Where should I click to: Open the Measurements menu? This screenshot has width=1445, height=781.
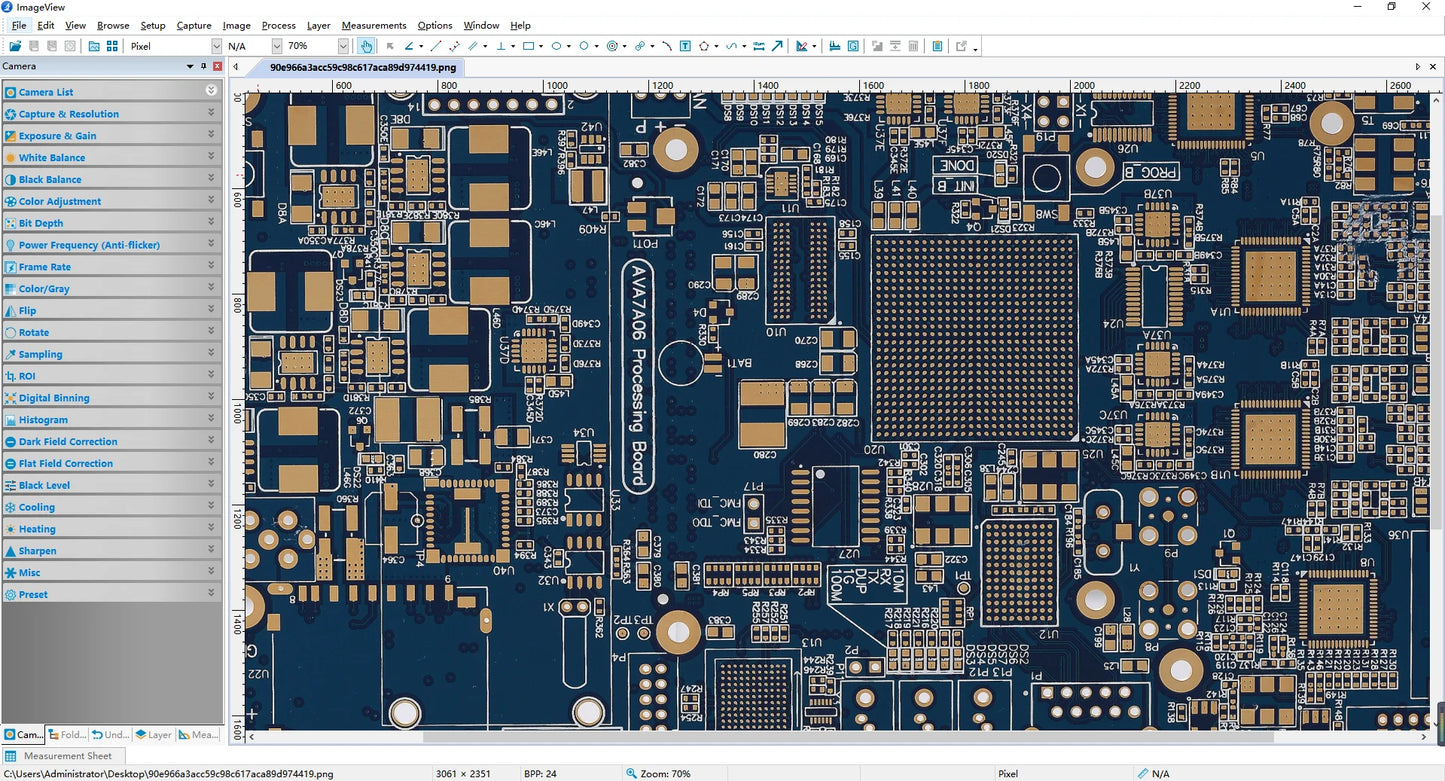tap(373, 25)
